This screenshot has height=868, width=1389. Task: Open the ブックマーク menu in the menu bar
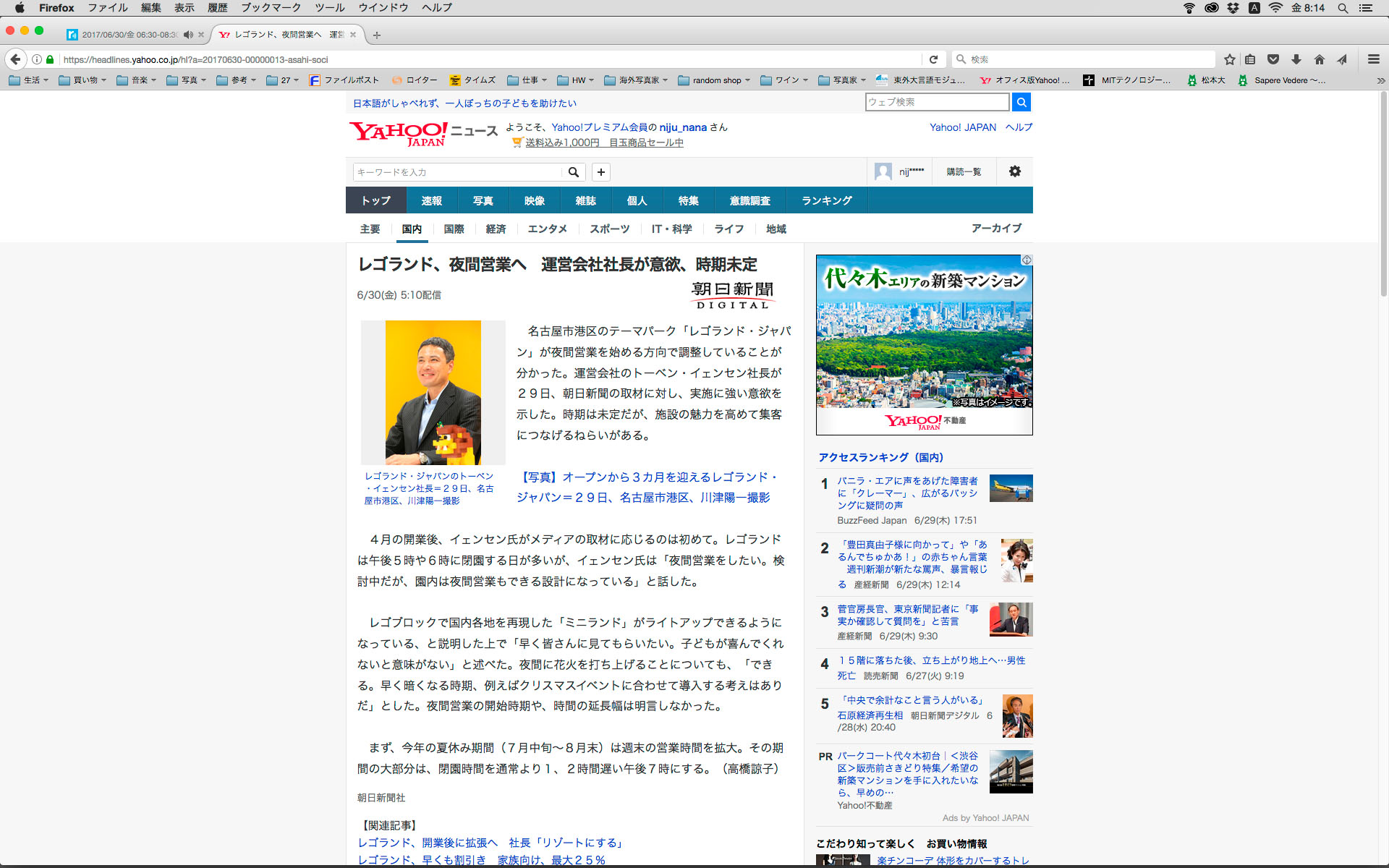(x=271, y=8)
